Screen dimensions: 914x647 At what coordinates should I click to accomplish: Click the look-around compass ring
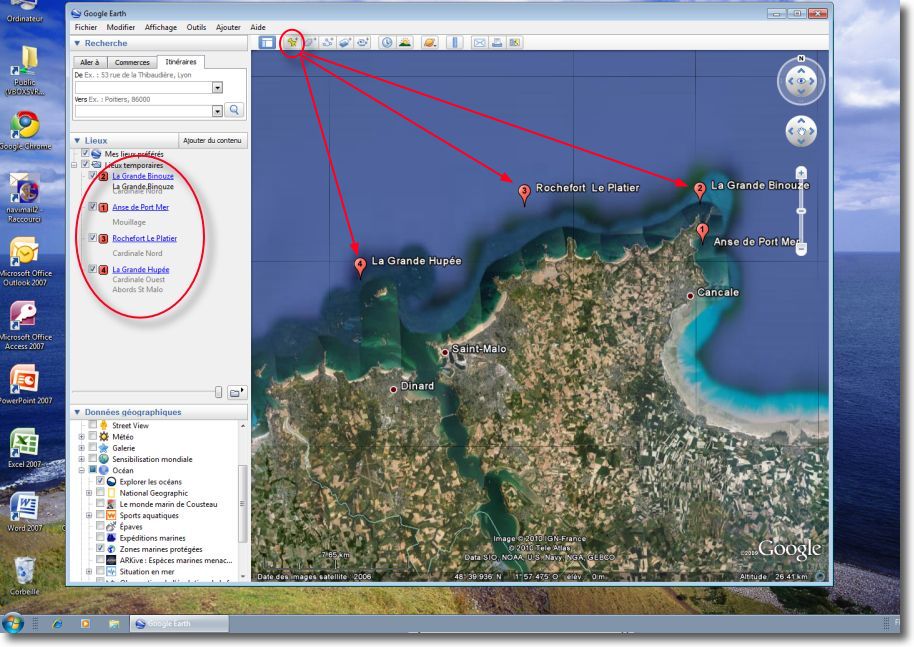tap(801, 81)
